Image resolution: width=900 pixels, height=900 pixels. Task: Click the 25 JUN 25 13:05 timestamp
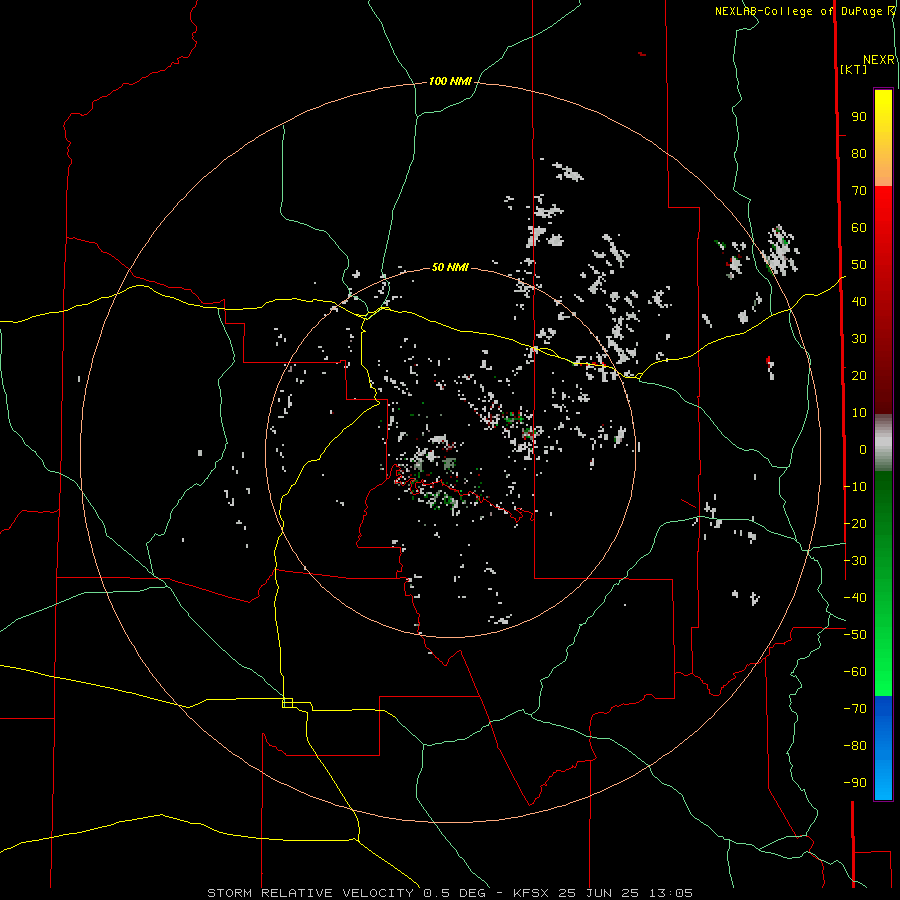click(626, 893)
